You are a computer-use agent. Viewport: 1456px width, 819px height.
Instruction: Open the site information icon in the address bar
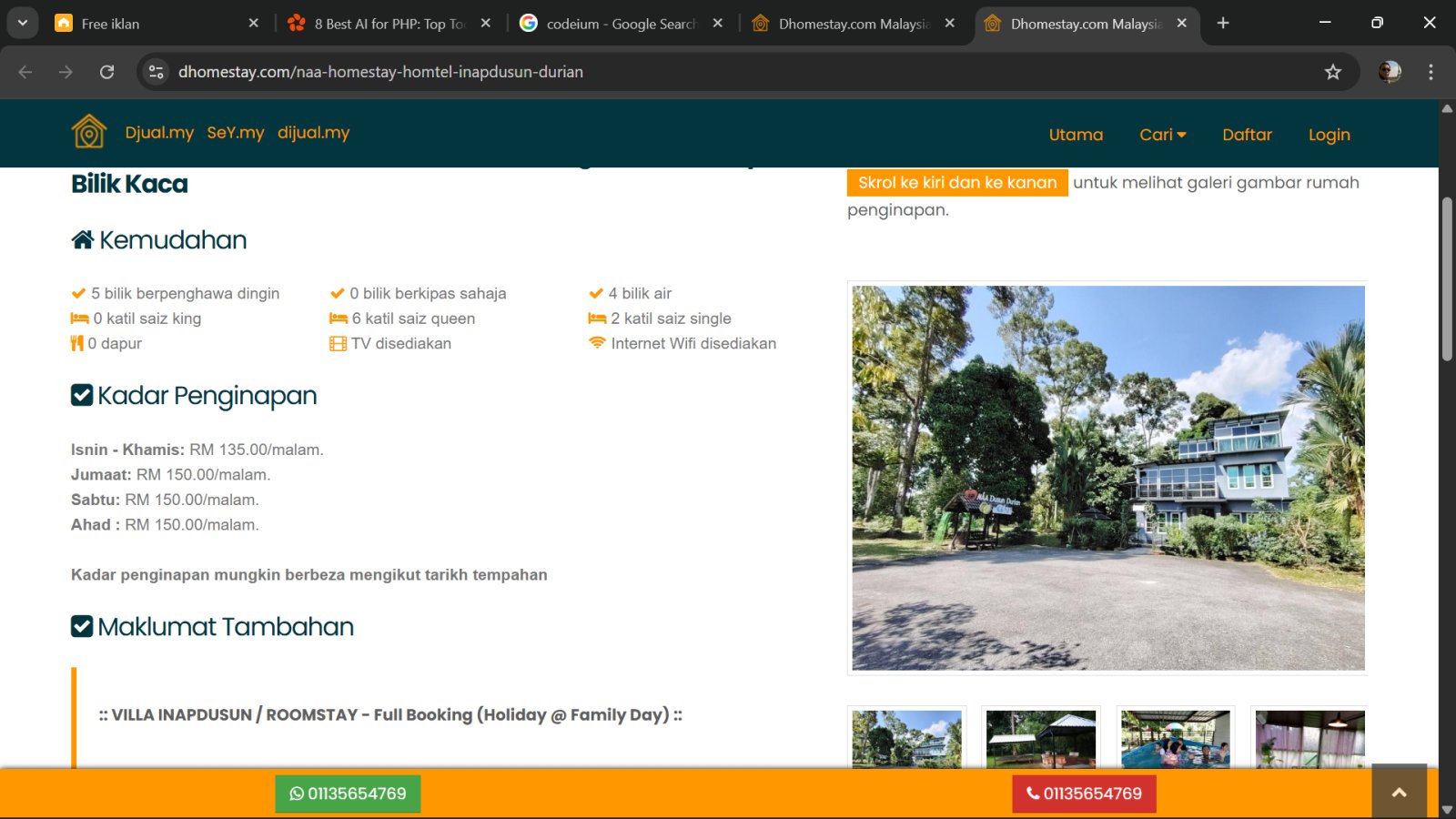[x=157, y=72]
